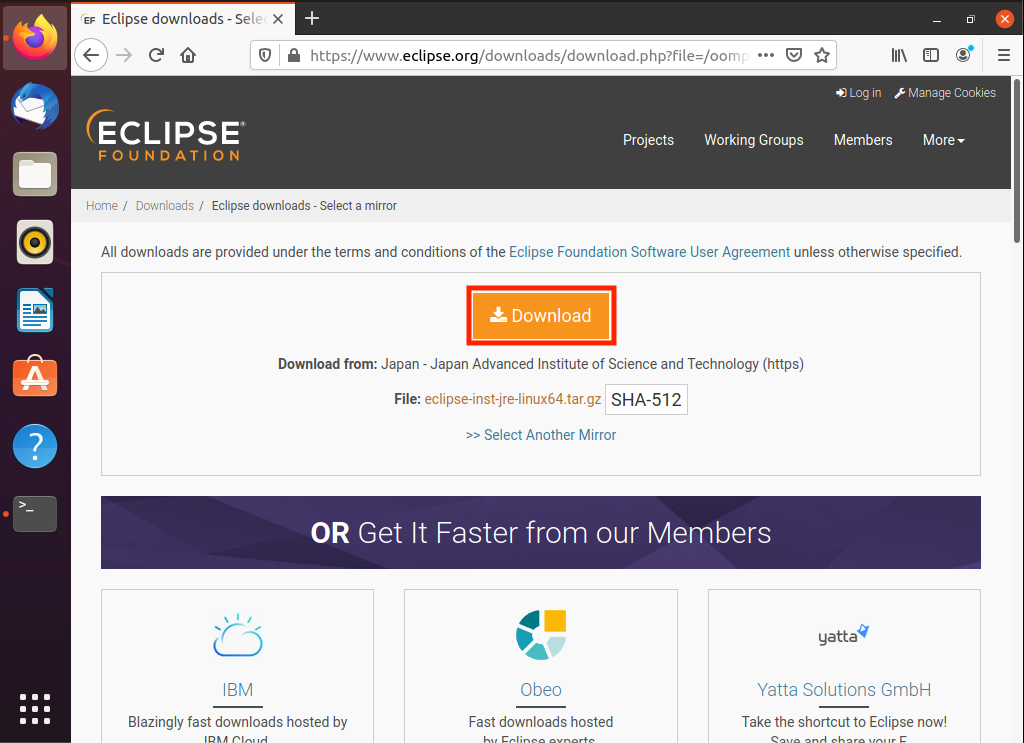The width and height of the screenshot is (1024, 743).
Task: Save page to Pocket
Action: click(793, 55)
